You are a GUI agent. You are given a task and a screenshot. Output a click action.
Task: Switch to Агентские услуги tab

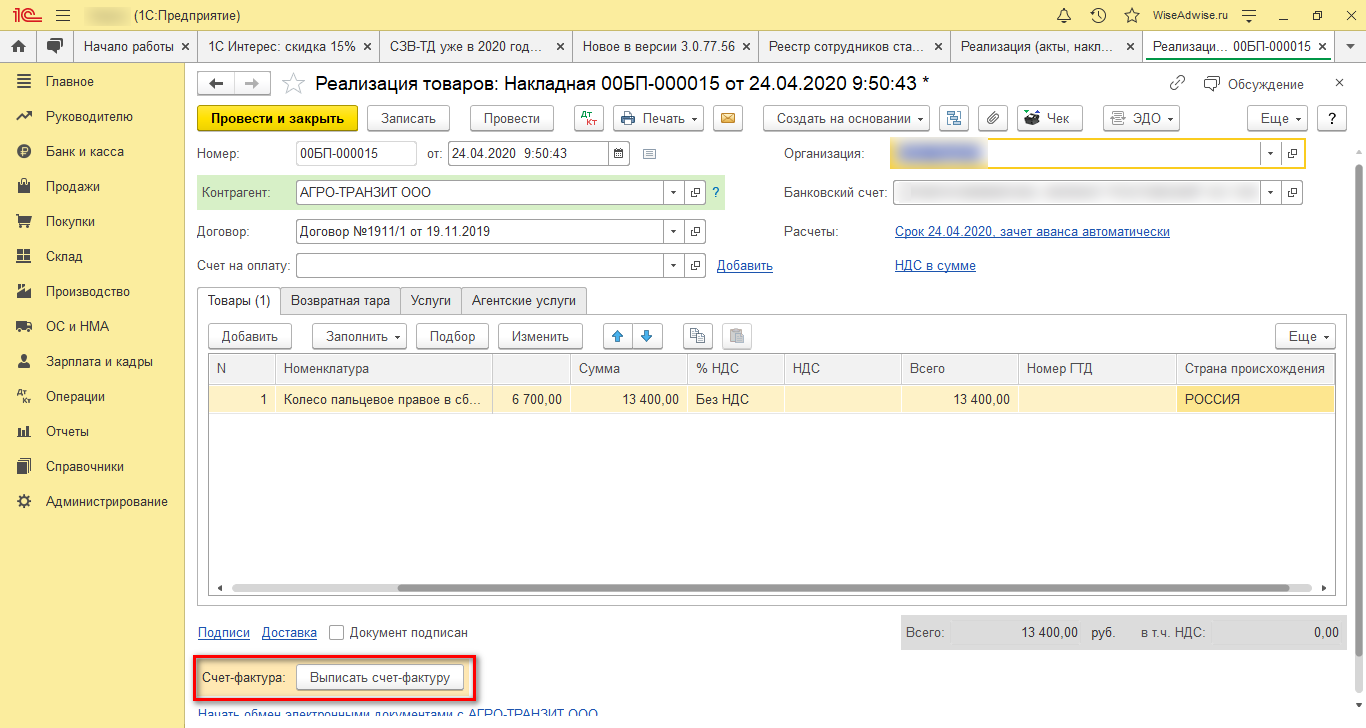click(x=524, y=300)
